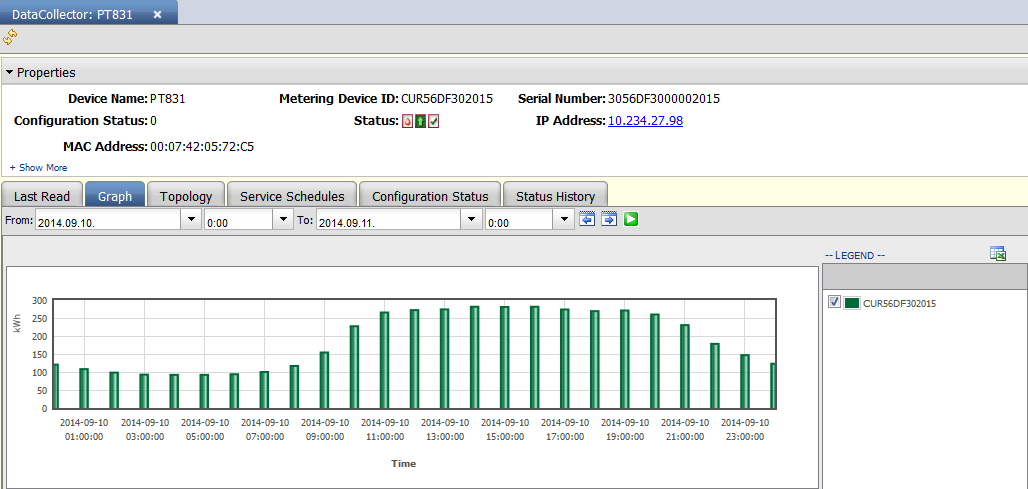This screenshot has height=489, width=1028.
Task: Click into the To date field 2014.09.11.
Action: pyautogui.click(x=388, y=222)
